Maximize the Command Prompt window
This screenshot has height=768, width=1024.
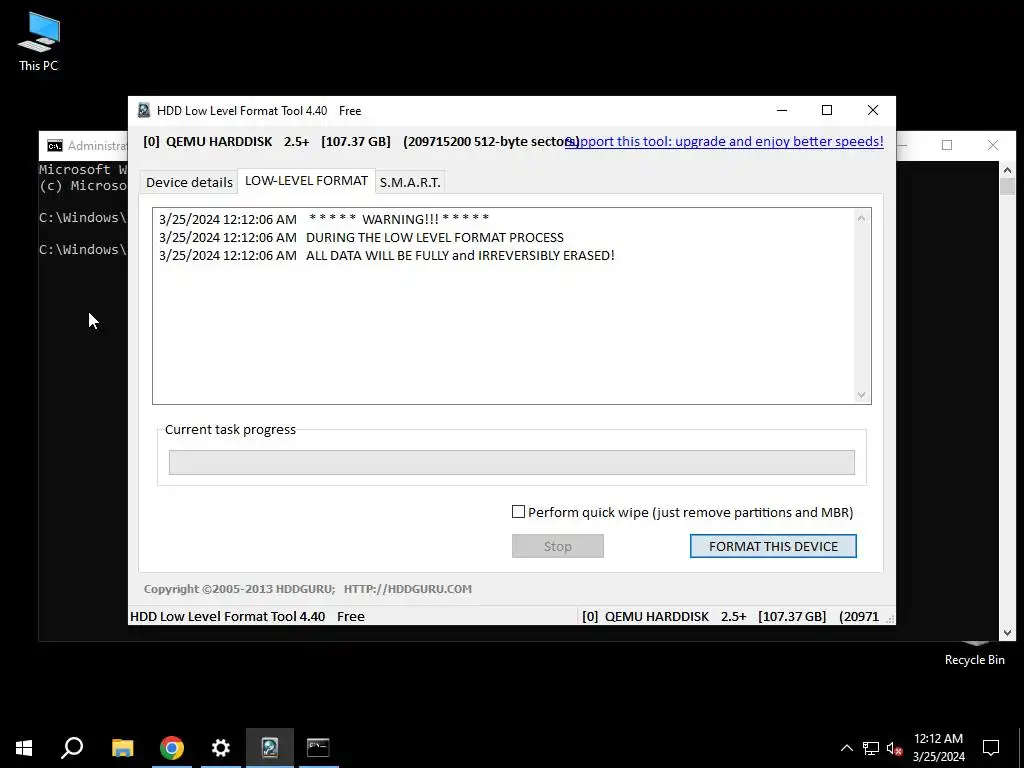[947, 145]
